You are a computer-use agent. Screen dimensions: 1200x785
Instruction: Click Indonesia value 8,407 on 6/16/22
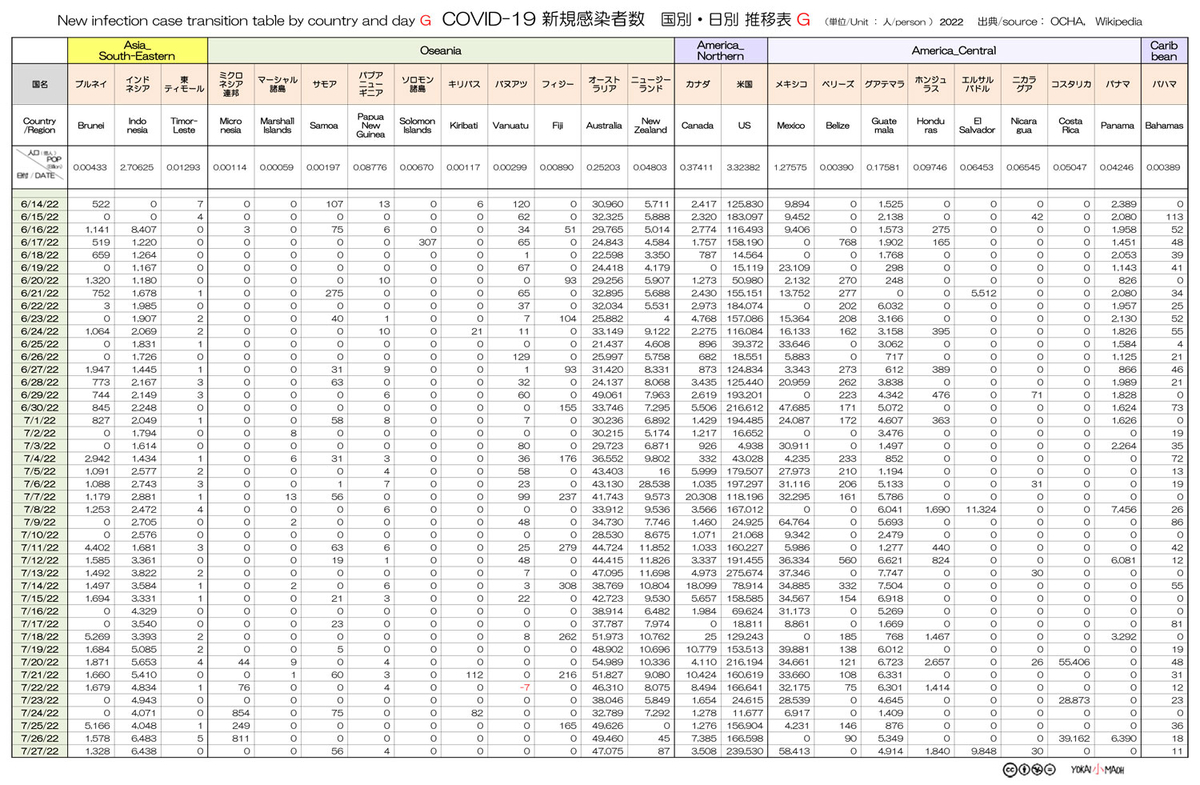[145, 229]
